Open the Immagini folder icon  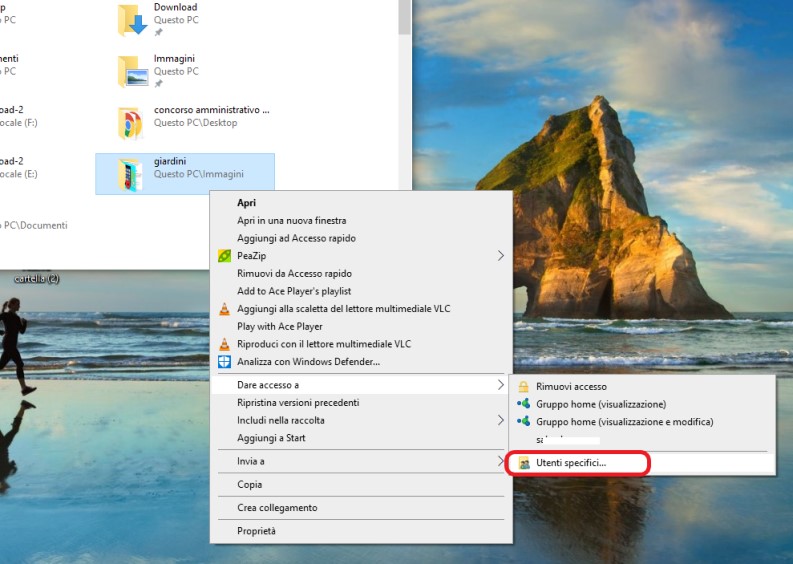tap(132, 70)
